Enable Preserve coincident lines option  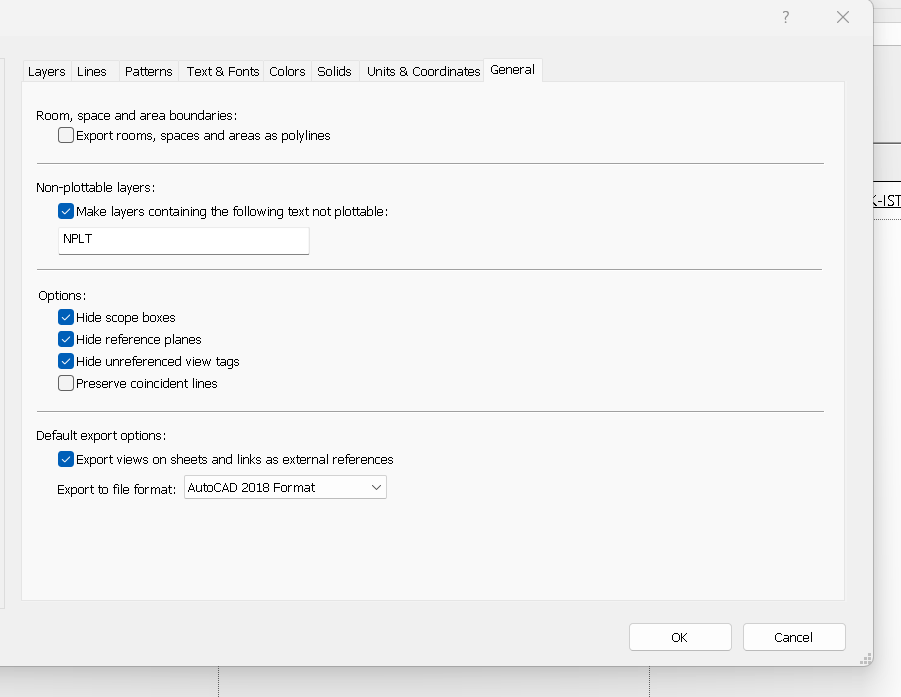click(x=66, y=383)
